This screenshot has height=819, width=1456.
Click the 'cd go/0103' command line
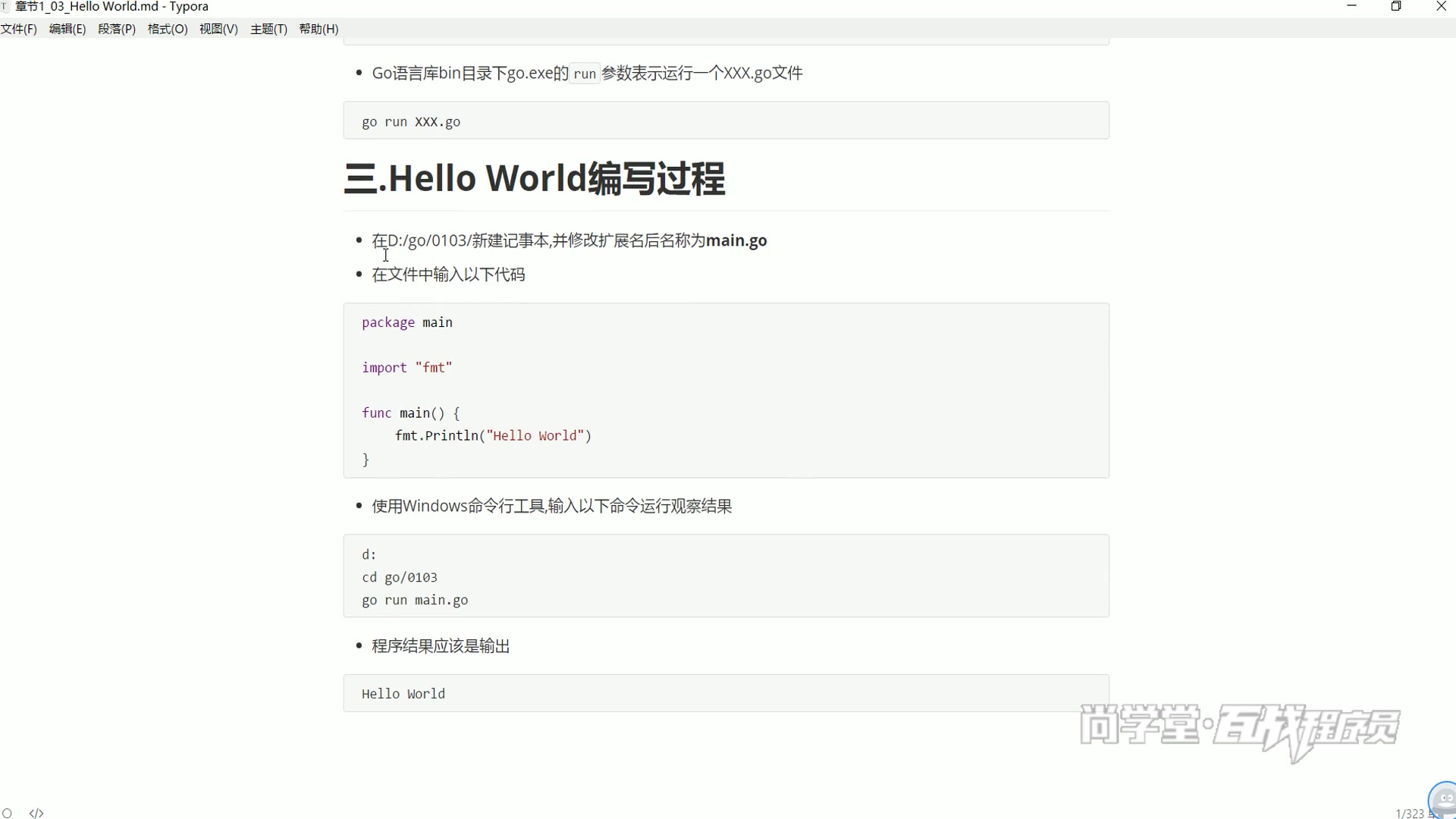400,578
